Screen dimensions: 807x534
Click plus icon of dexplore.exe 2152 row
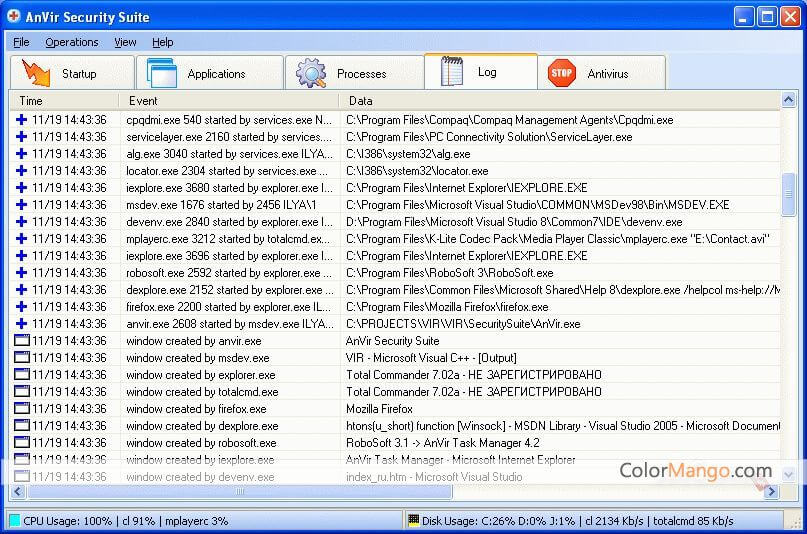21,289
